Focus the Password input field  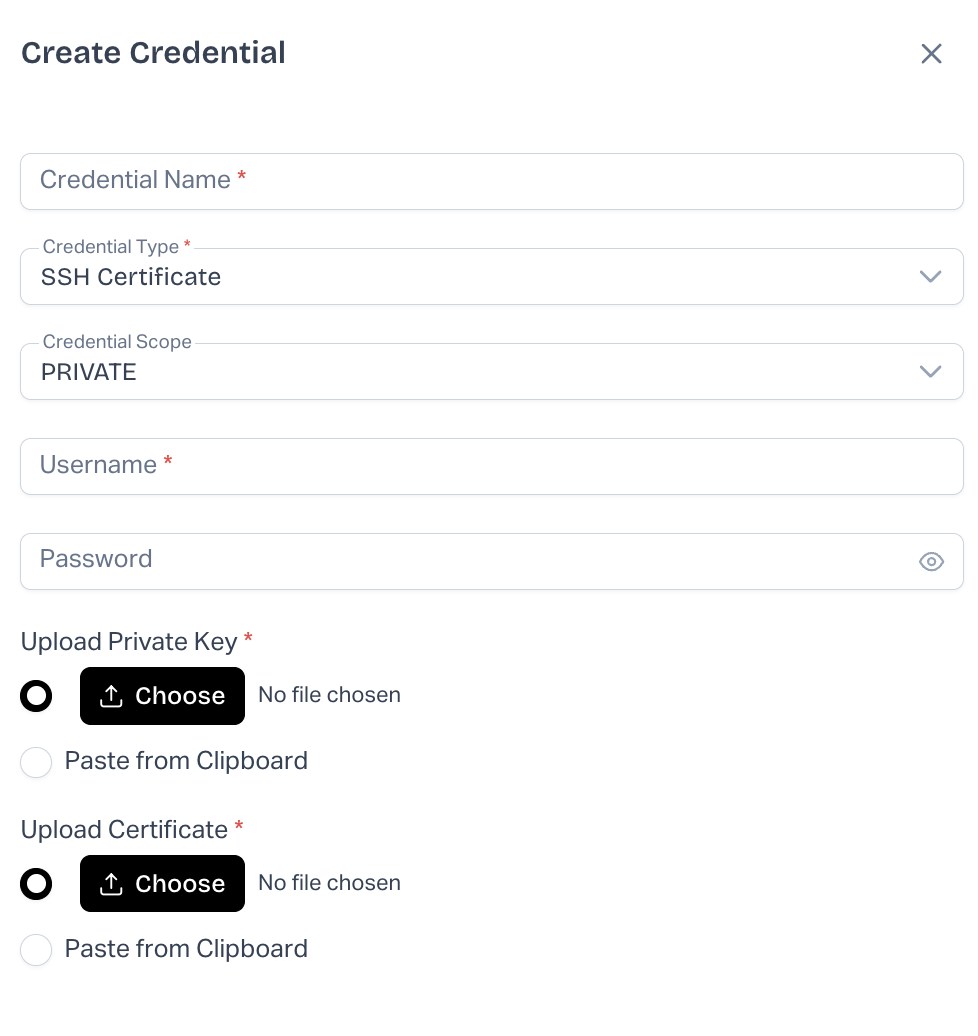(x=470, y=561)
